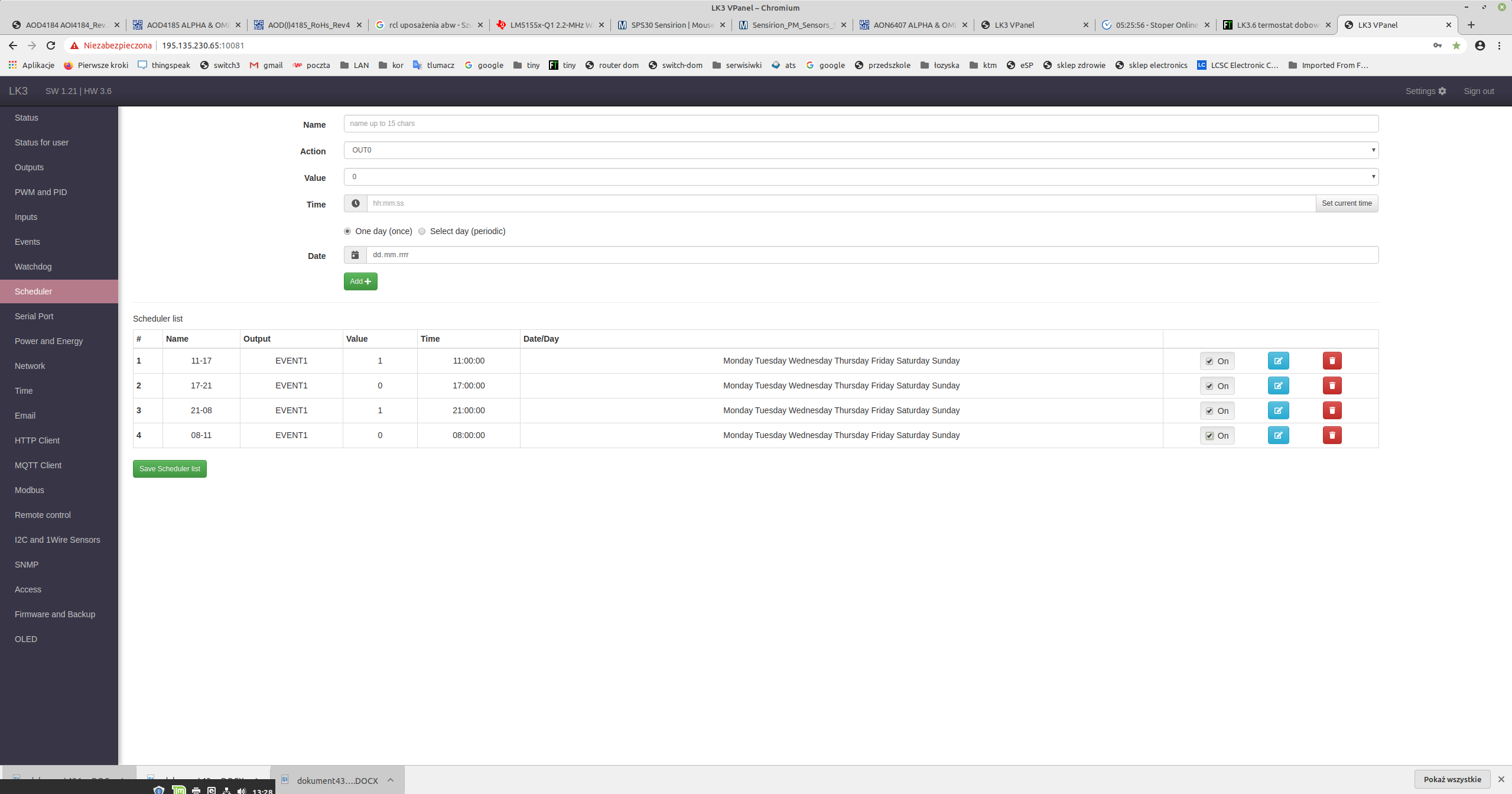Click the Settings gear link in header
The width and height of the screenshot is (1512, 794).
[1425, 91]
